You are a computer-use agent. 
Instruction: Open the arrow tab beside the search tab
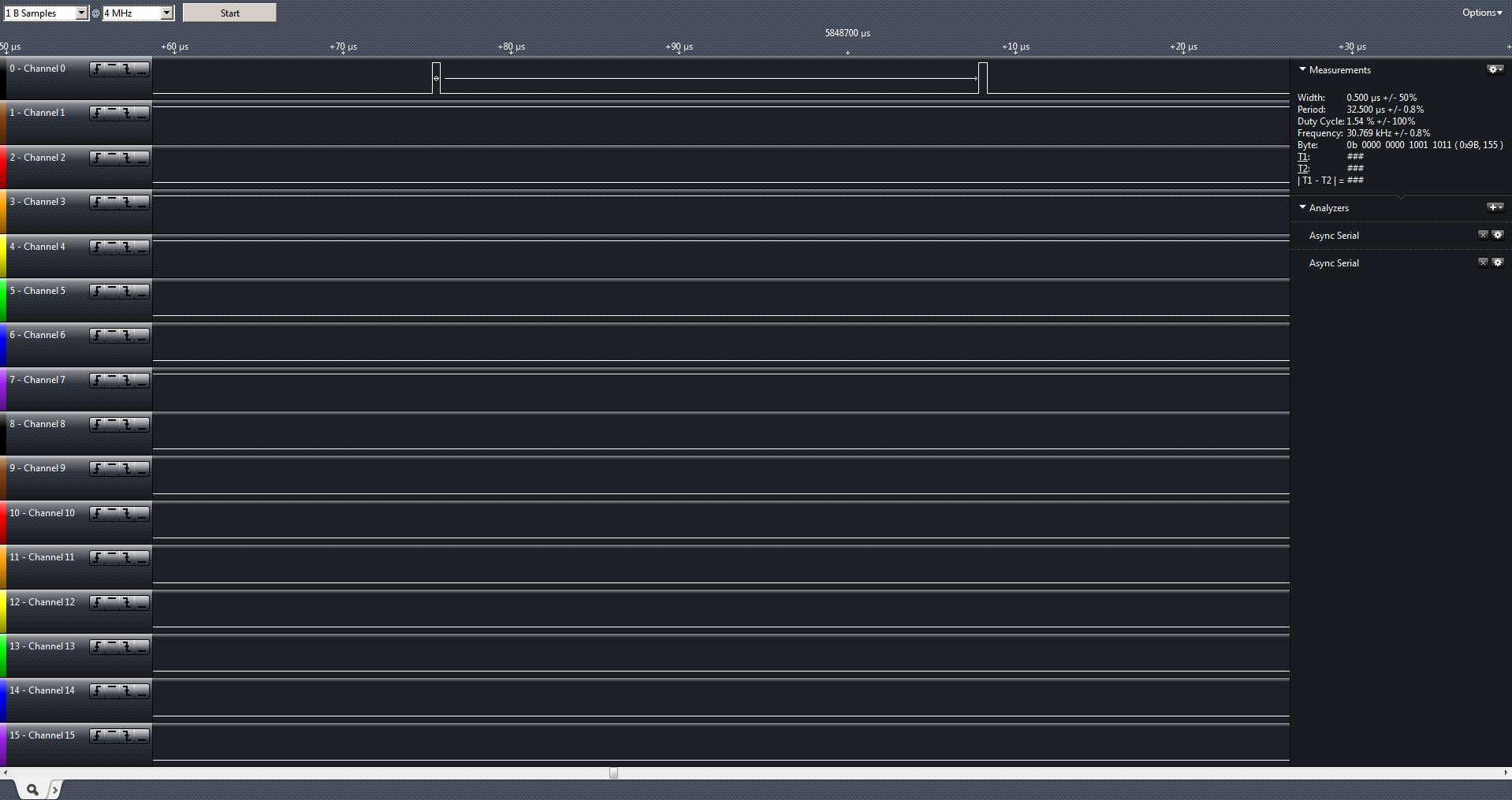pyautogui.click(x=54, y=789)
